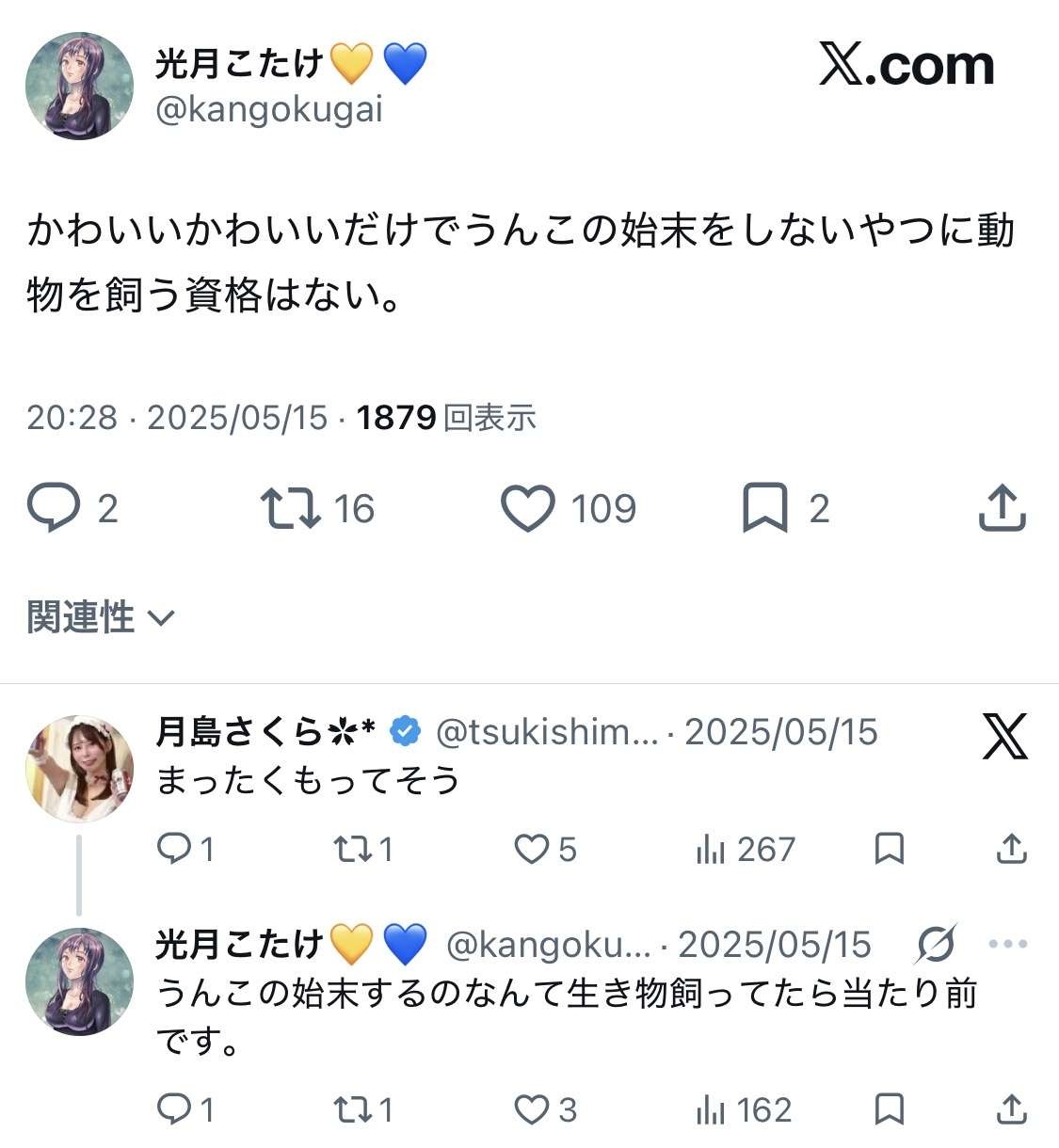Screen dimensions: 1059x1148
Task: Like 月島さくら's reply
Action: [531, 849]
